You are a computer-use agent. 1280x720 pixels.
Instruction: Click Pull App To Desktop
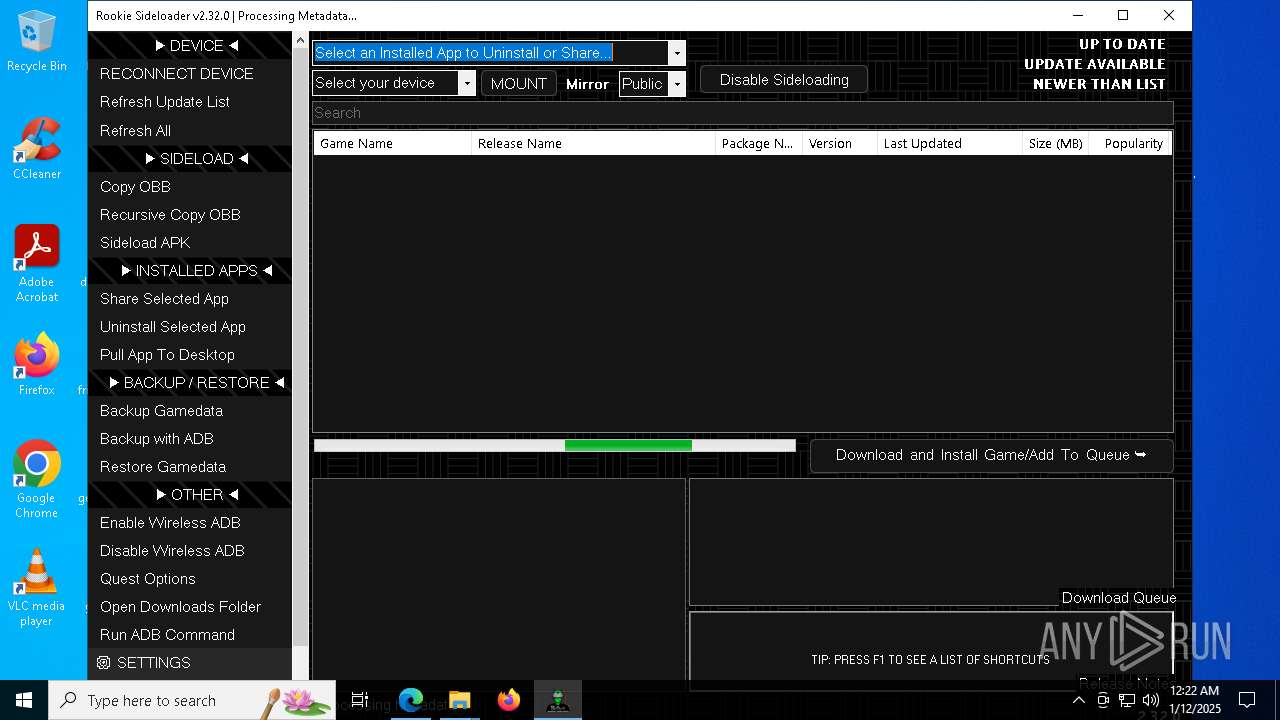[x=189, y=354]
